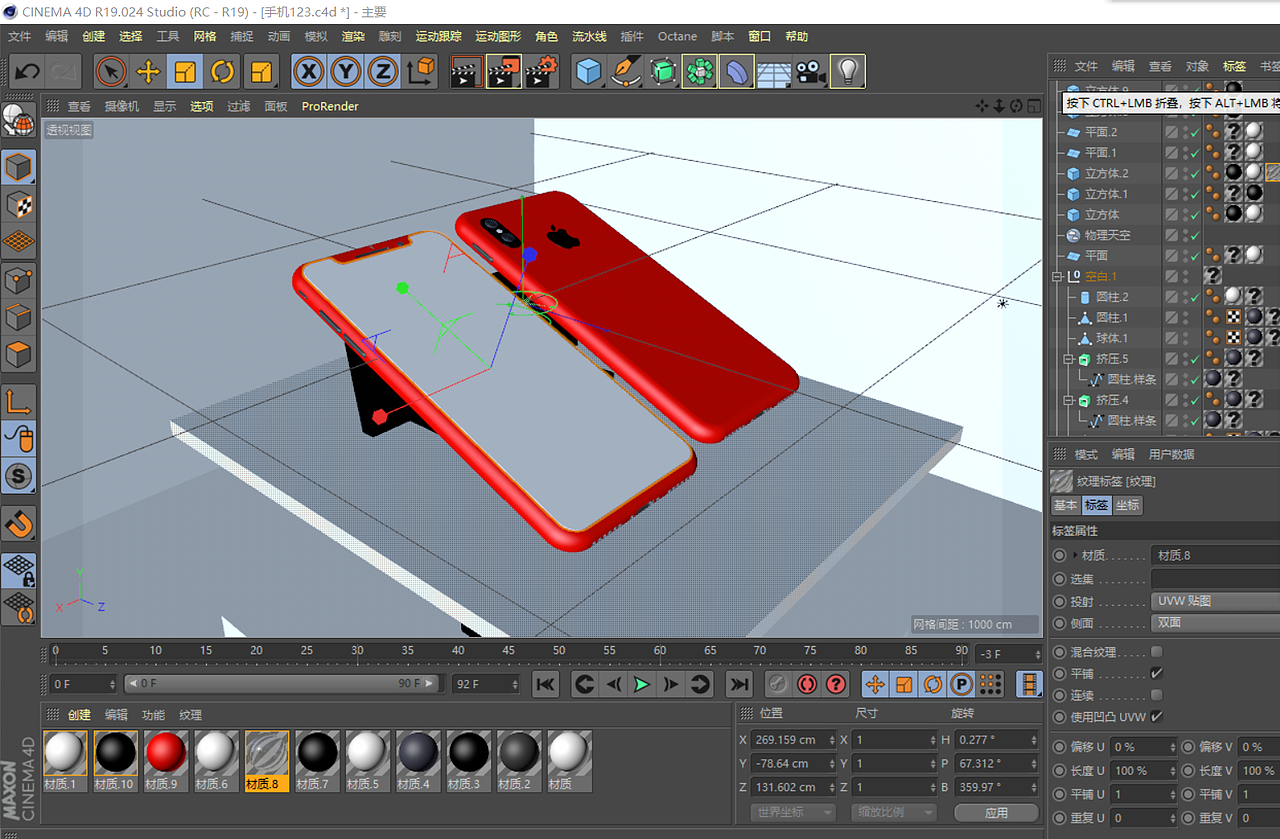Go to the end of the animation
Screen dimensions: 1280x839
click(739, 684)
